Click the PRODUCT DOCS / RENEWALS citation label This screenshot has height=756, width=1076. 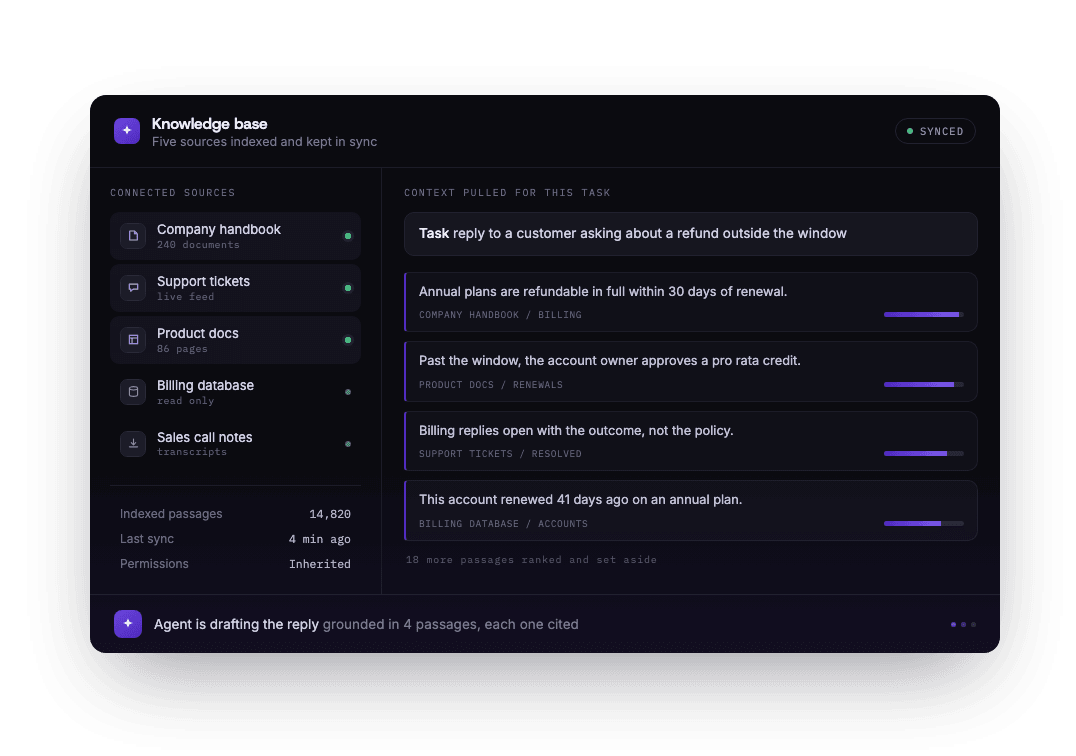[491, 385]
